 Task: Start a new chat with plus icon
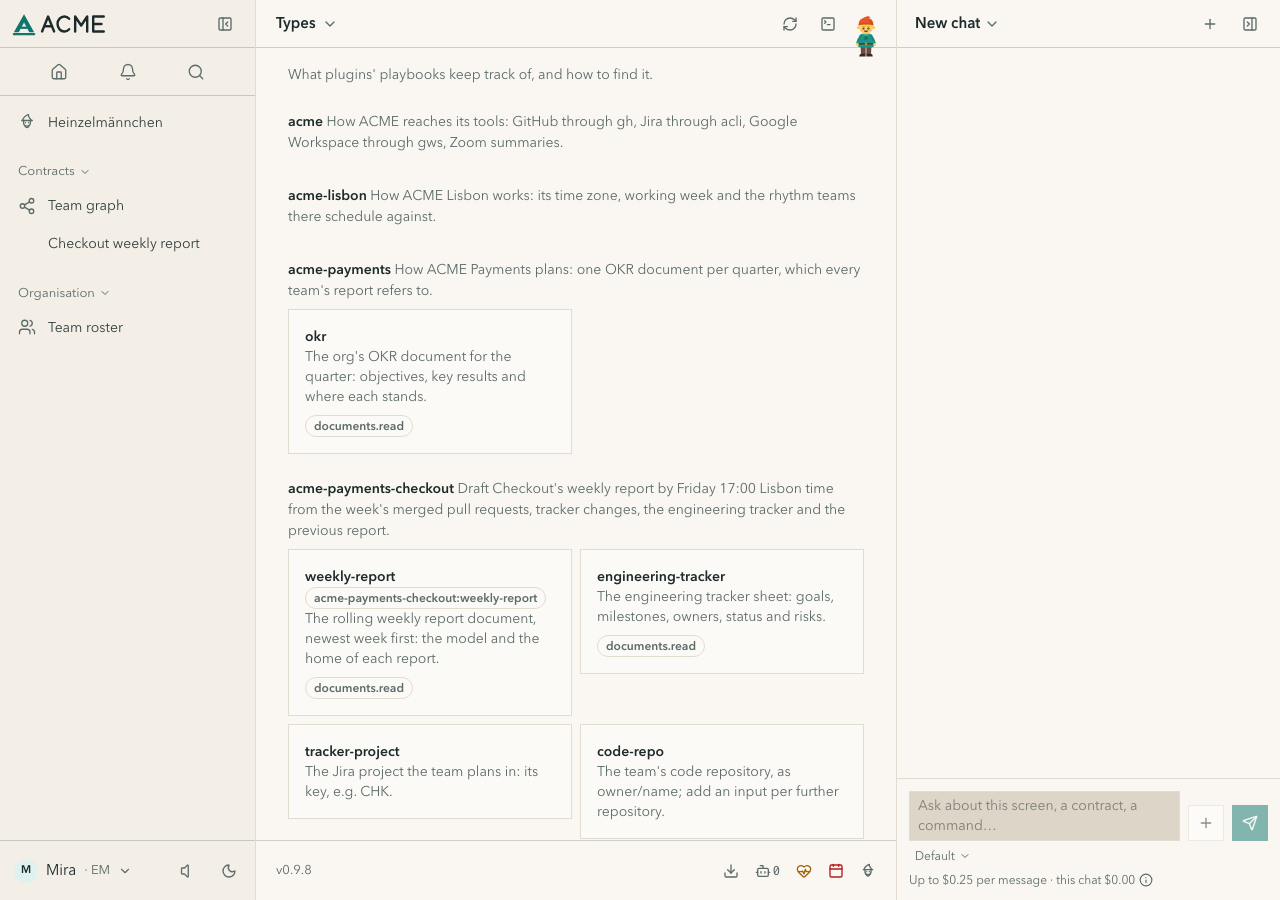click(1210, 24)
